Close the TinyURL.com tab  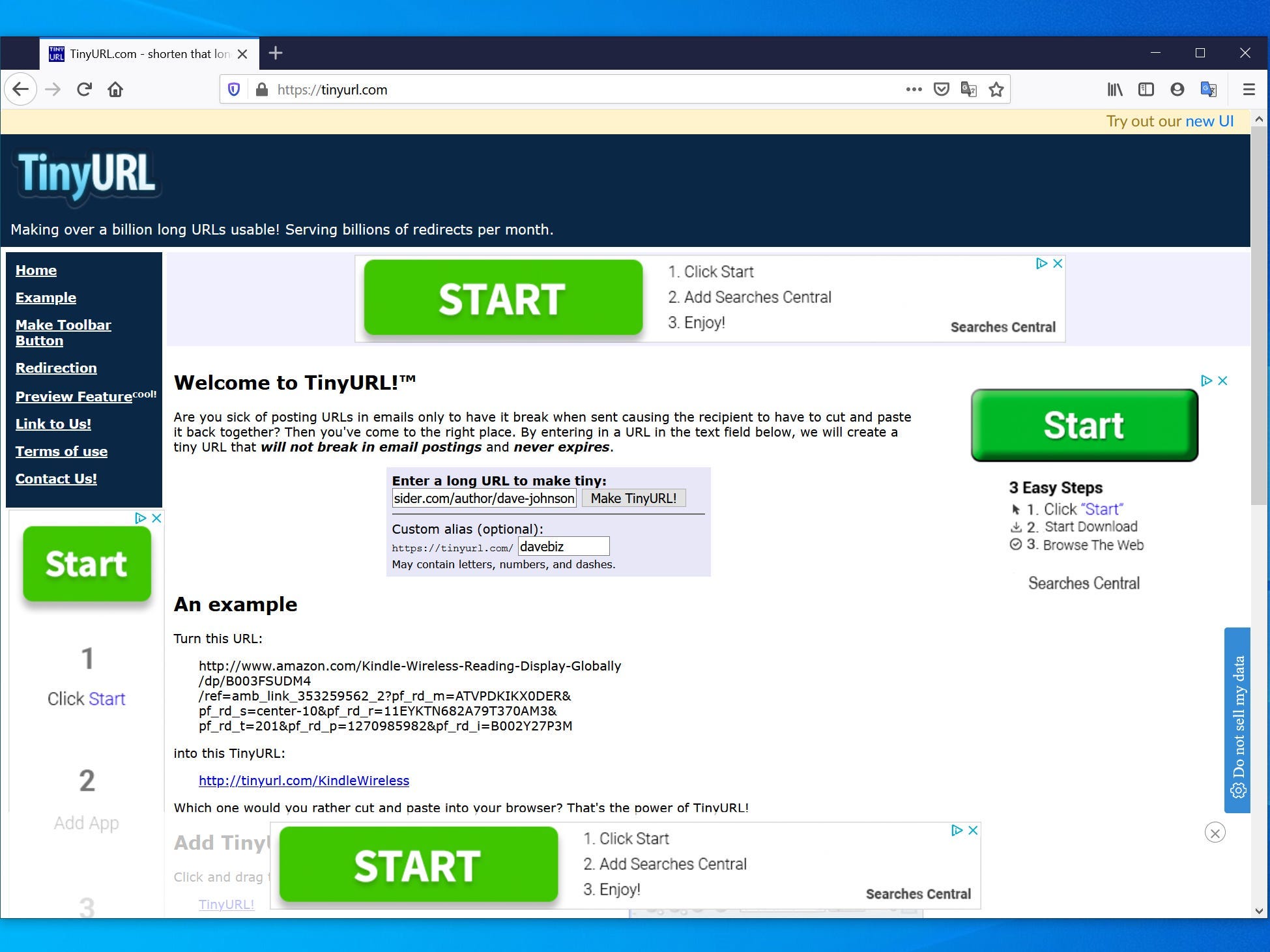click(x=242, y=54)
